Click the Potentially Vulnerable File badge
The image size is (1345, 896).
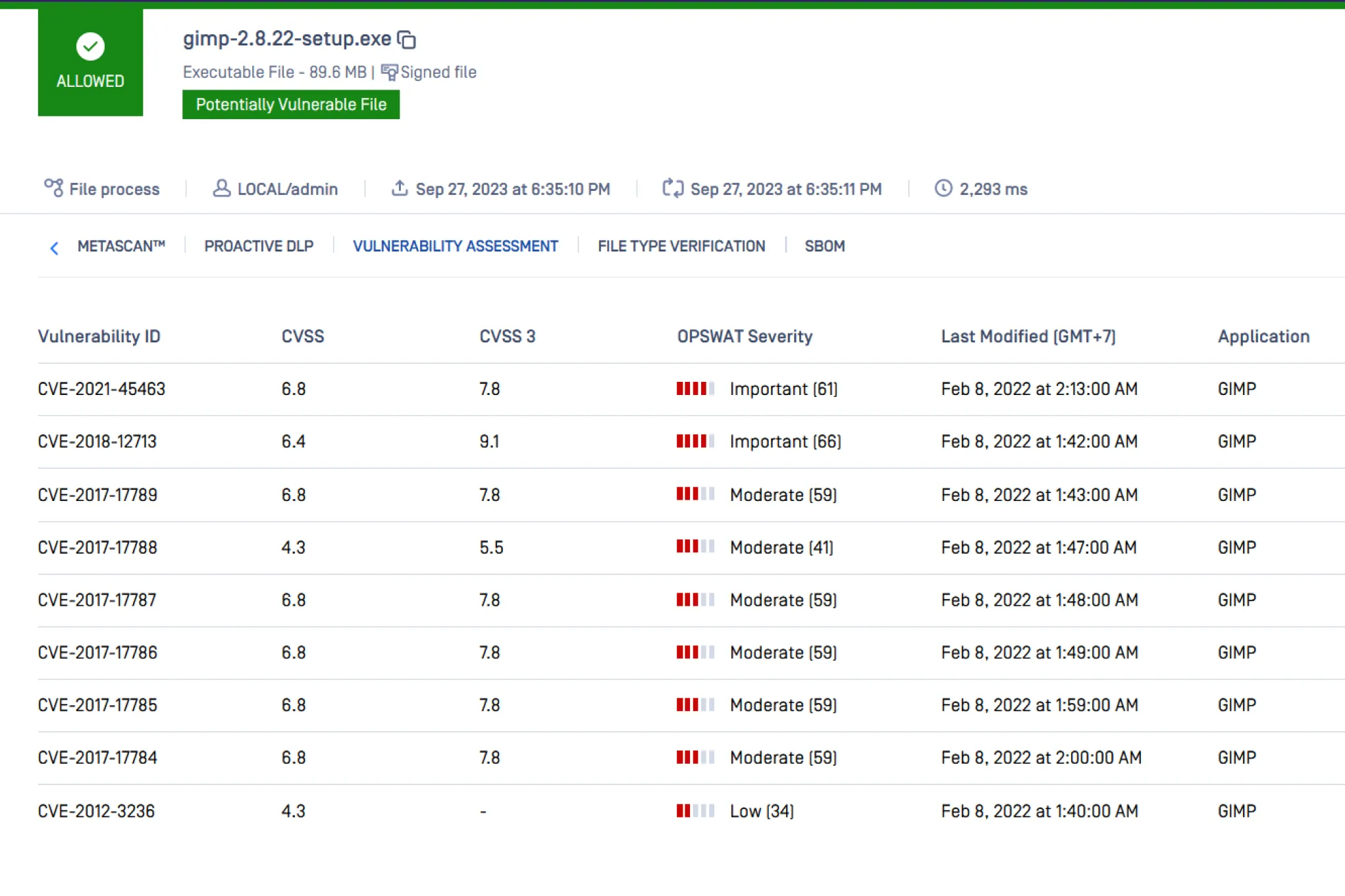pyautogui.click(x=291, y=105)
